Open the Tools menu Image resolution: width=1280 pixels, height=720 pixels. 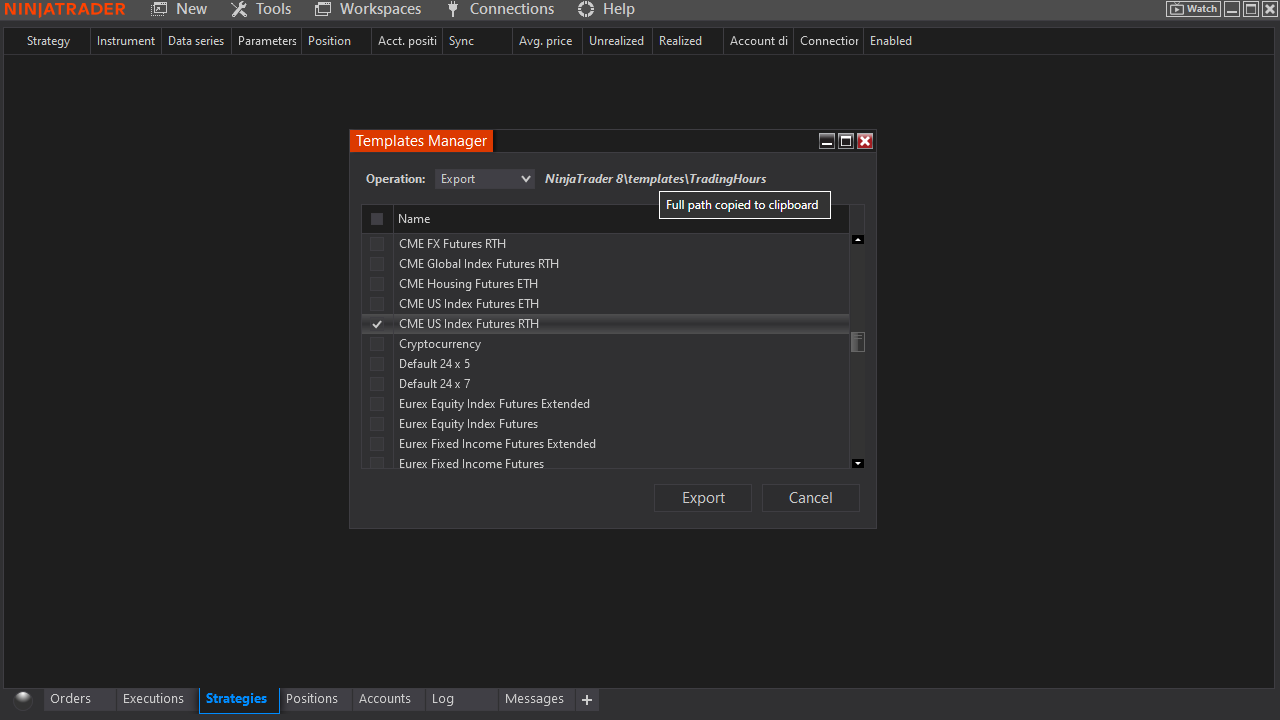(x=261, y=9)
